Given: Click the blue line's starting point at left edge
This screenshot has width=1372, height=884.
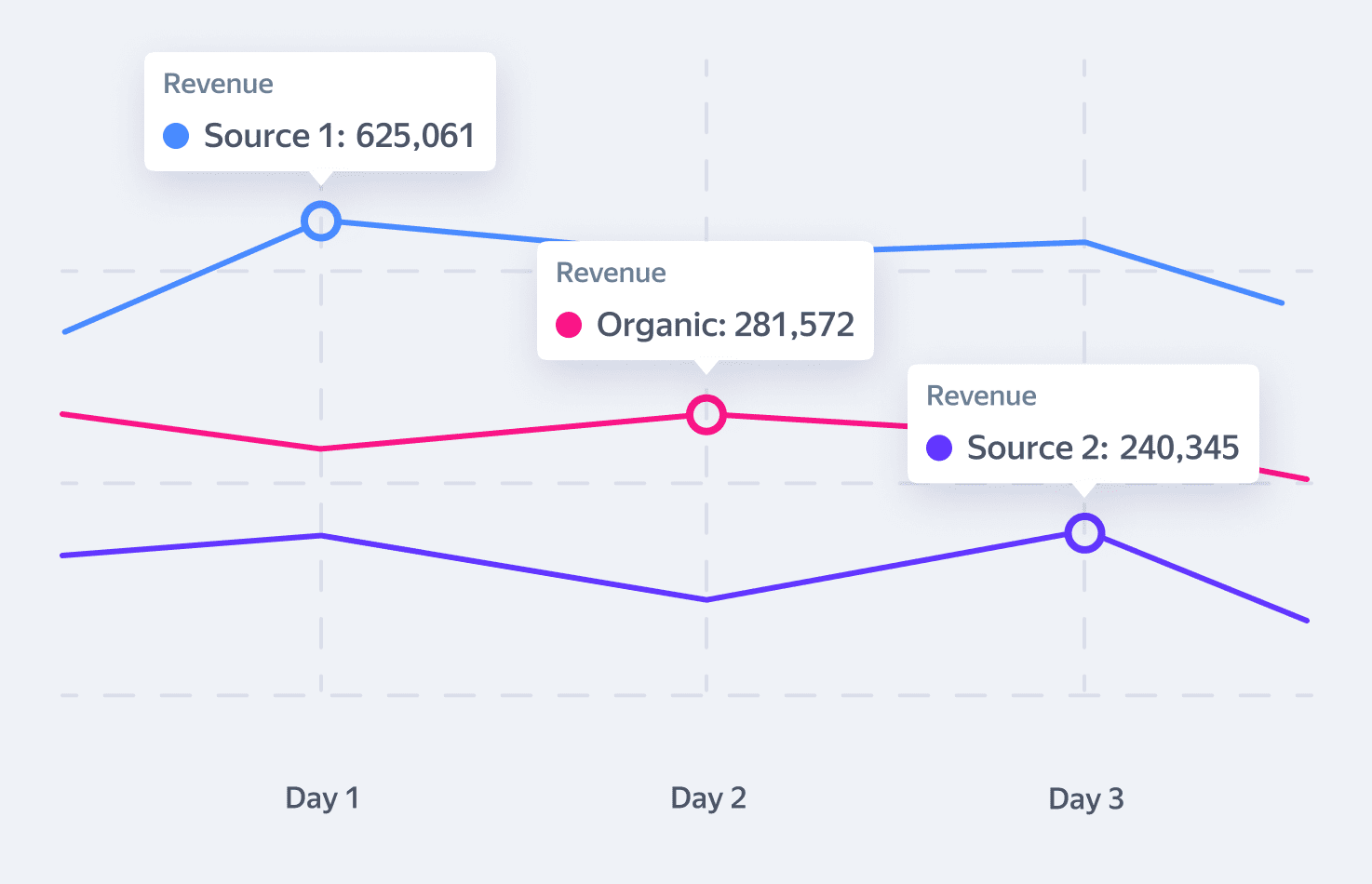Looking at the screenshot, I should pyautogui.click(x=64, y=331).
